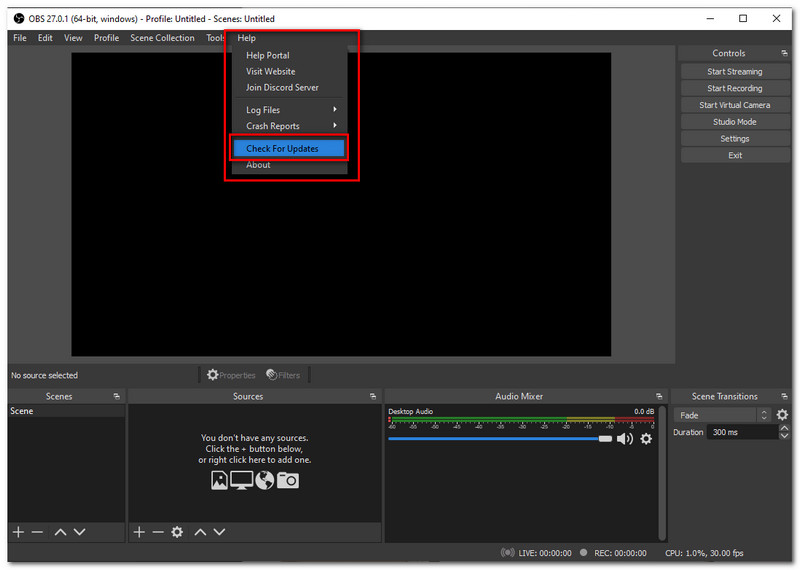Viewport: 800px width, 570px height.
Task: Click Start Streaming button
Action: [x=735, y=71]
